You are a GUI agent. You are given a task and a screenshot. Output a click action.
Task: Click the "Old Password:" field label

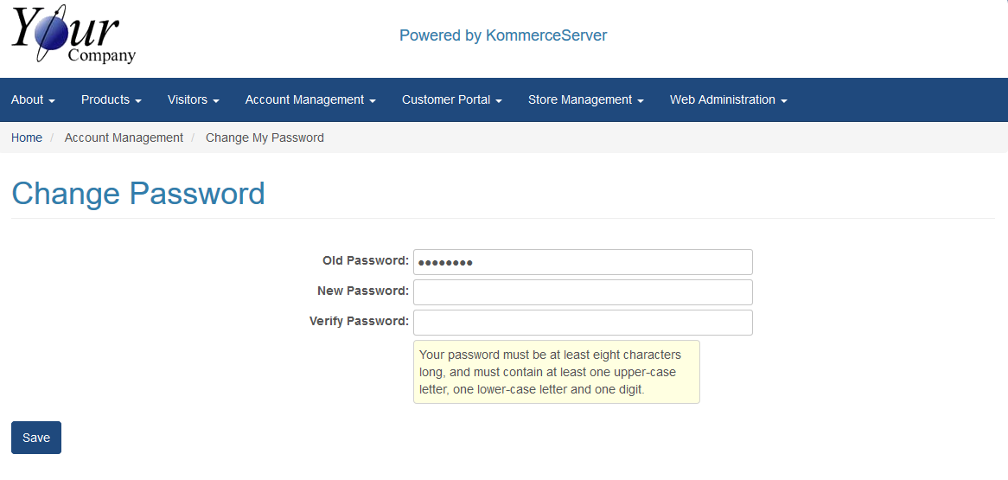(365, 261)
